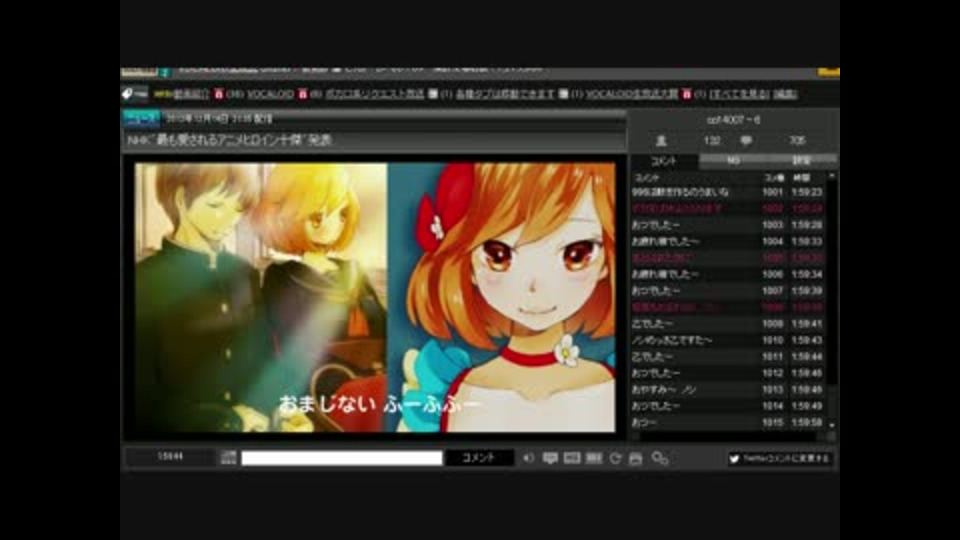Click the コメント submit button
960x540 pixels.
[479, 458]
